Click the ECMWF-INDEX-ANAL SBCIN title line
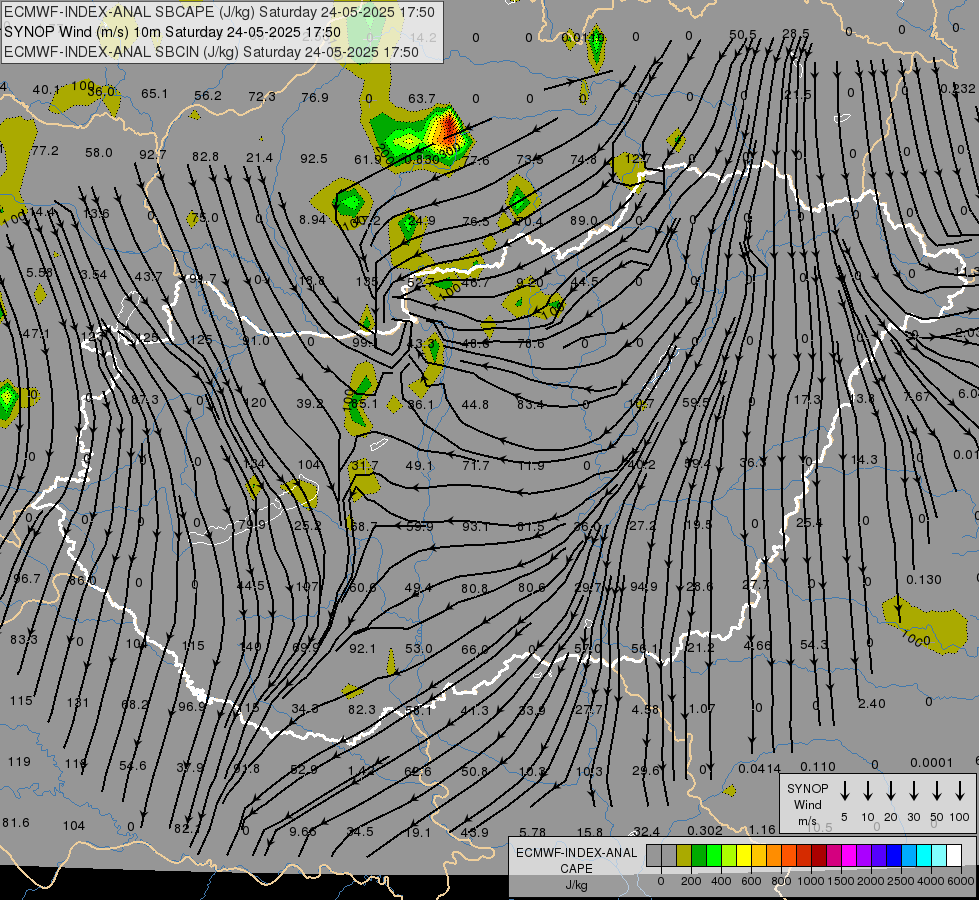Viewport: 979px width, 900px height. (211, 52)
